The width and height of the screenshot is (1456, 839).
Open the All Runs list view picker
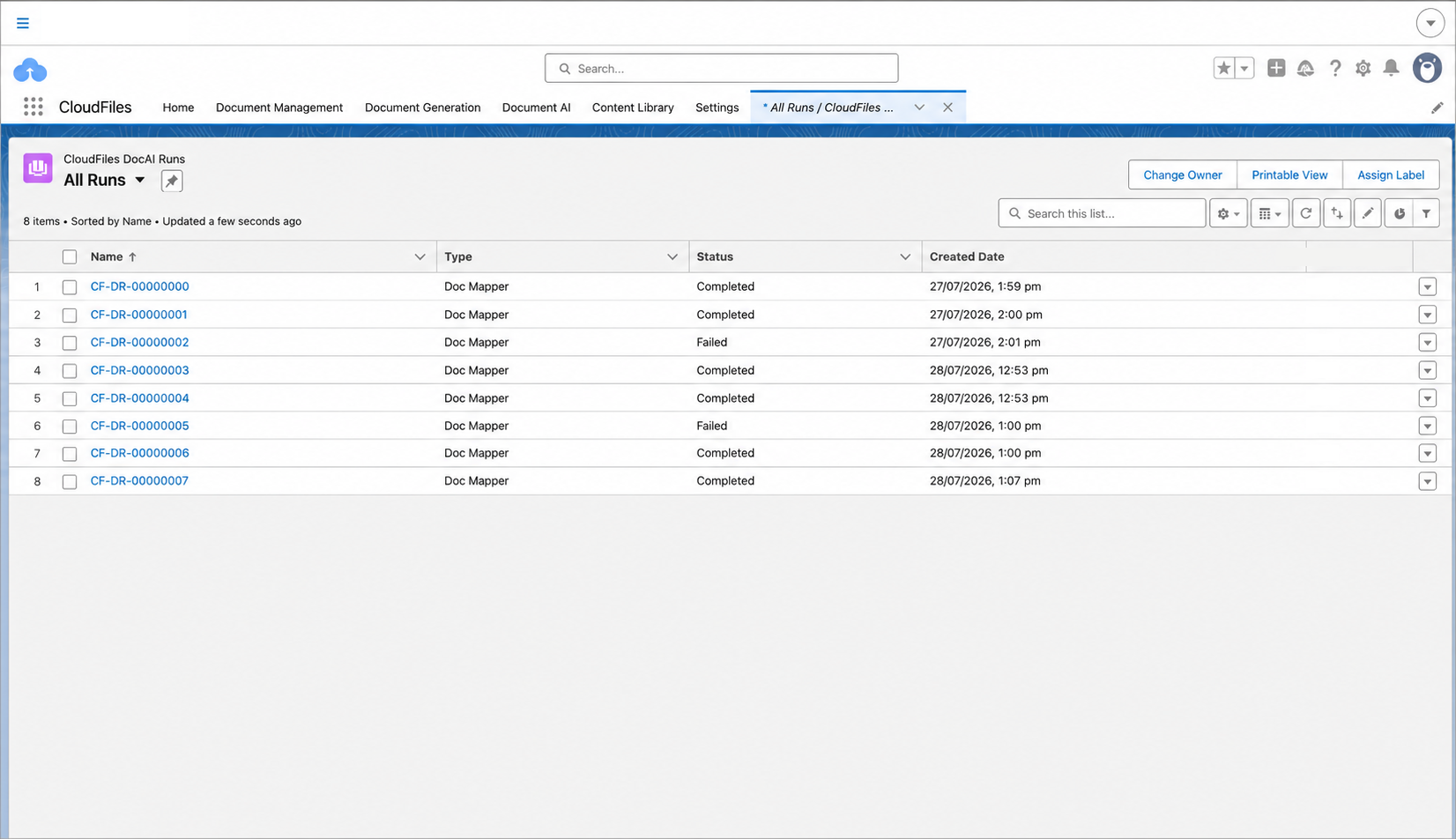(139, 180)
